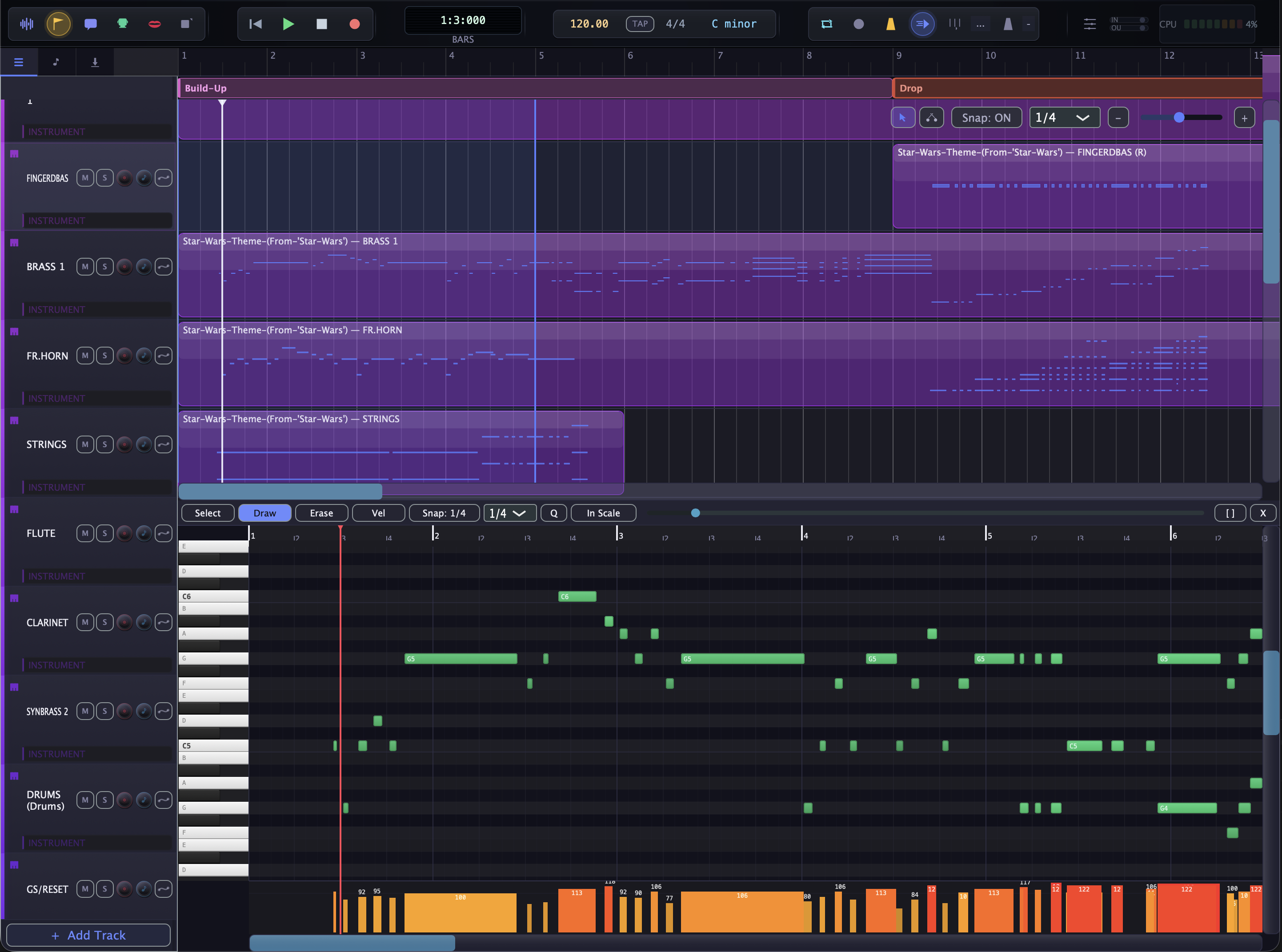Click the red lips icon

tap(154, 24)
